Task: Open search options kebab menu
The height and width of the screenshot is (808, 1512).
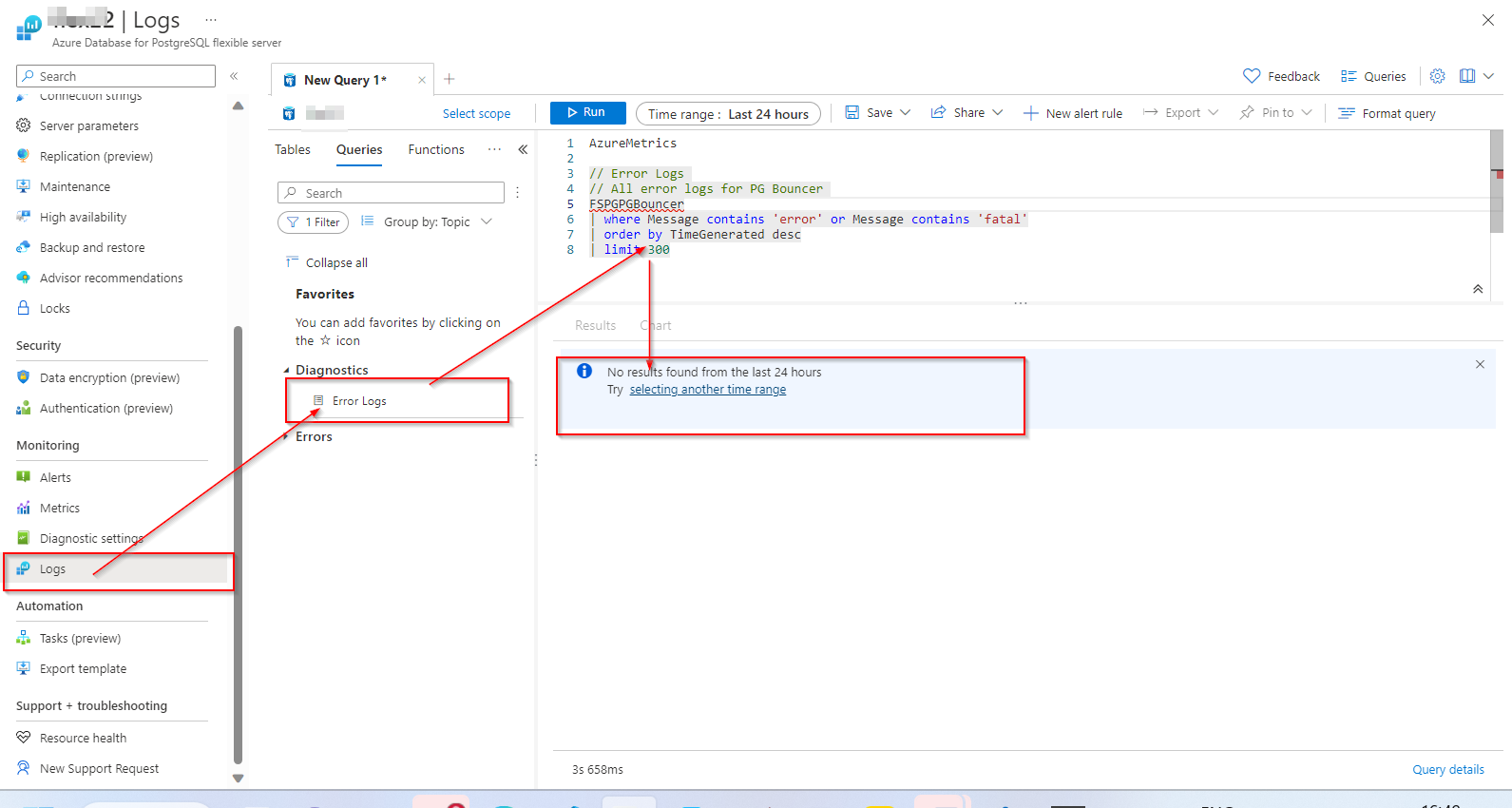Action: click(517, 193)
